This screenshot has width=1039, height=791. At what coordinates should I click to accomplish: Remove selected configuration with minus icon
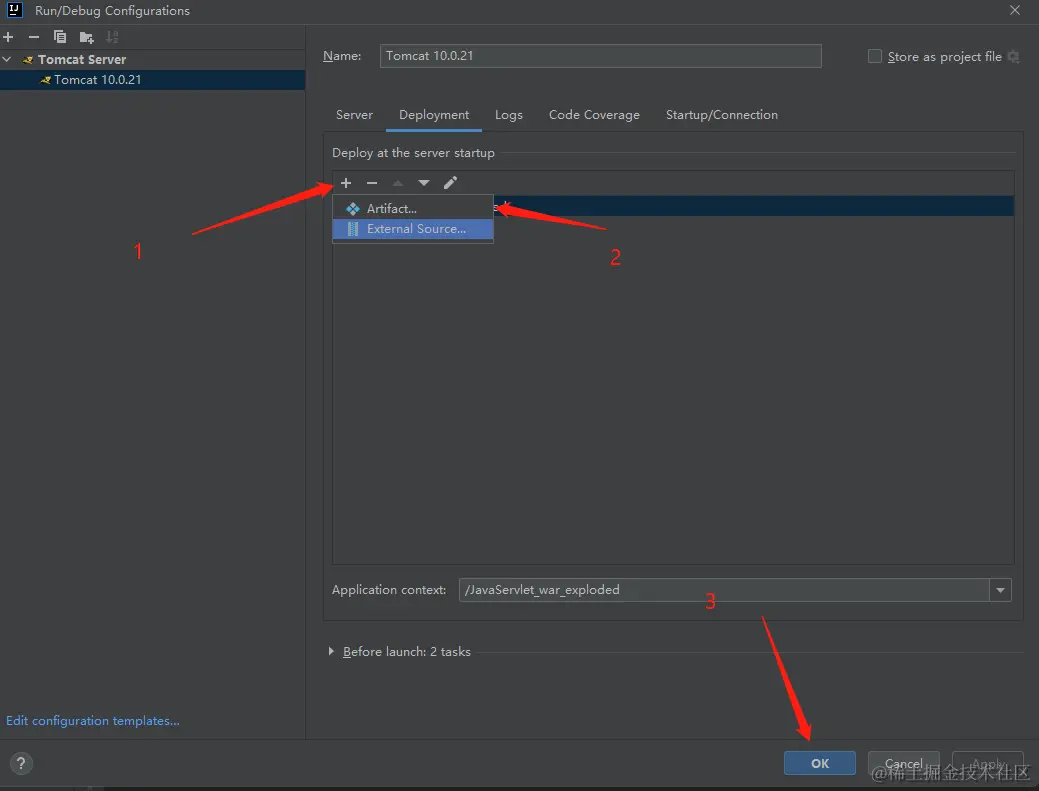coord(34,37)
